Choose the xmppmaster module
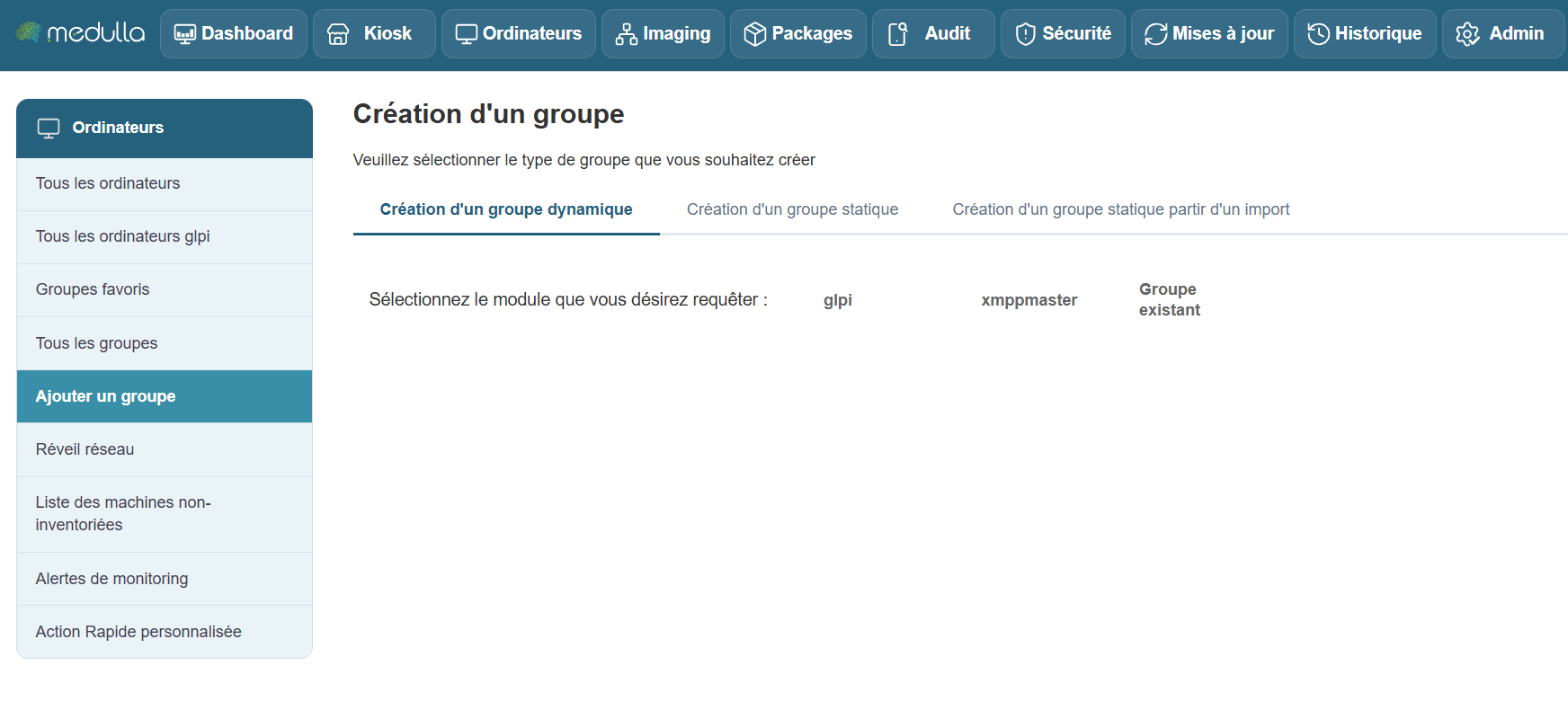Screen dimensions: 1568x728 tap(1029, 300)
